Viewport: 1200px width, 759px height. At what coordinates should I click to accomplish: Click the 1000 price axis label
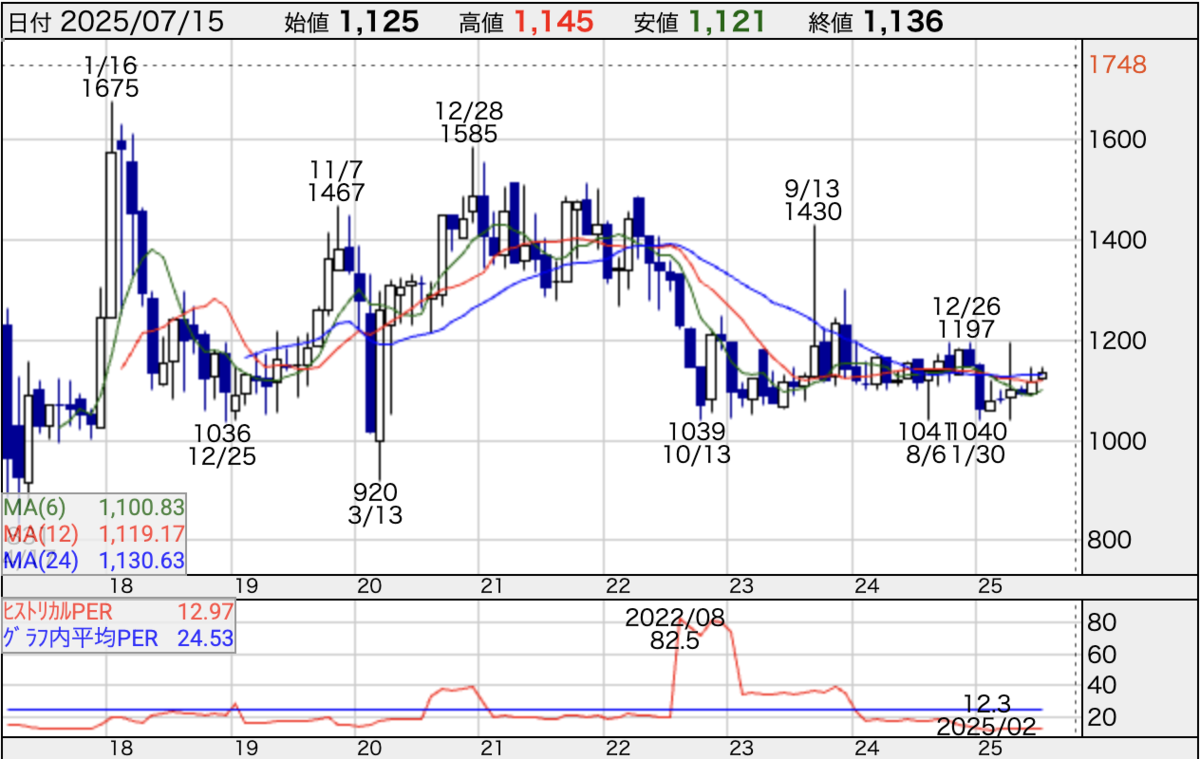click(1117, 440)
